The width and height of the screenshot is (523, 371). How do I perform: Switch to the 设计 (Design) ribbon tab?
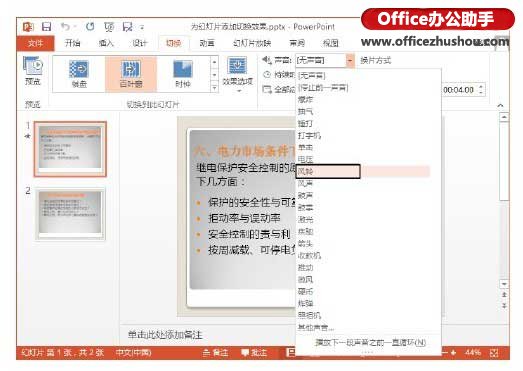coord(139,43)
